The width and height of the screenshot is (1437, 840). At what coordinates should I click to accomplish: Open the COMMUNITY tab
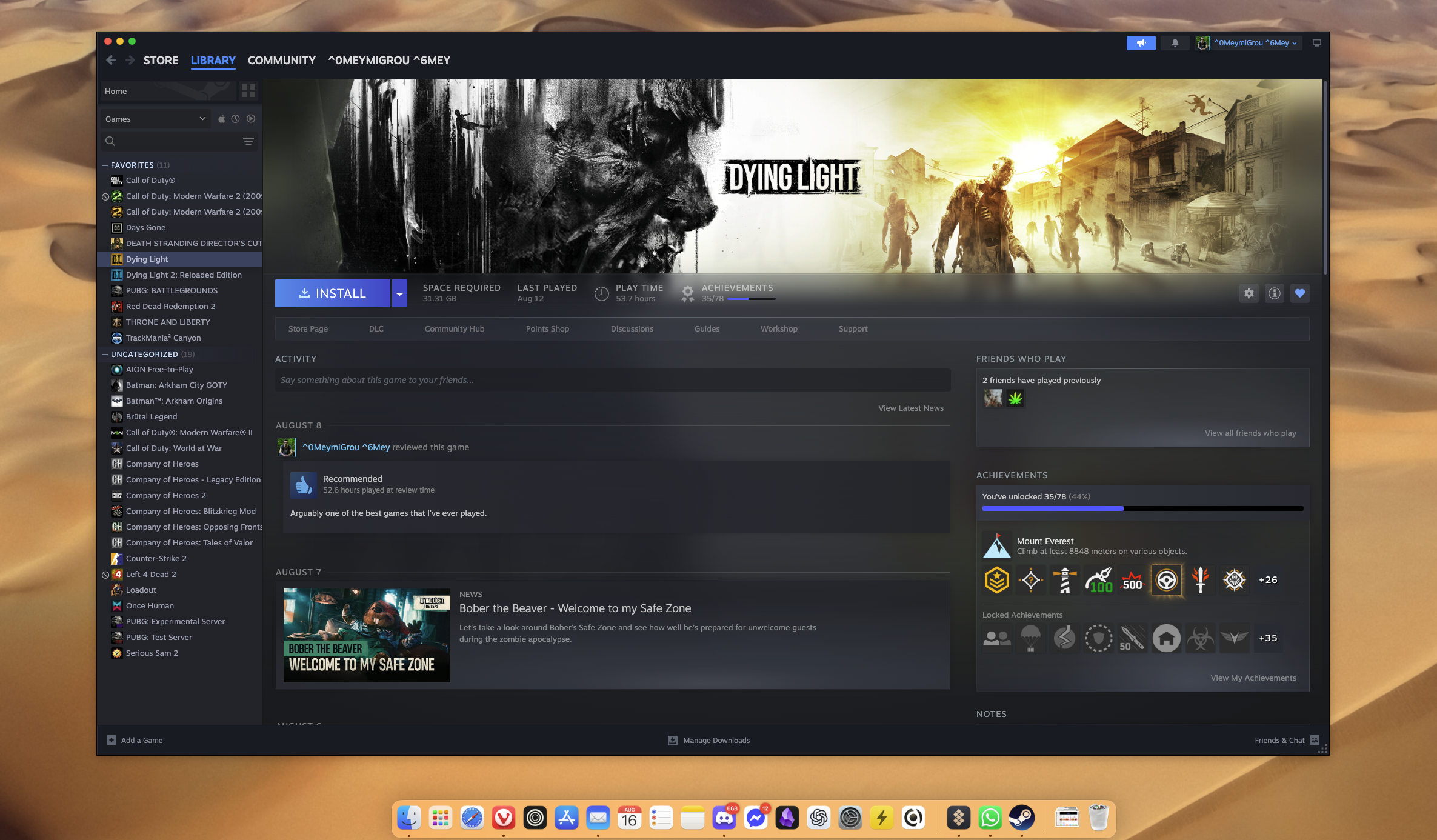(282, 60)
